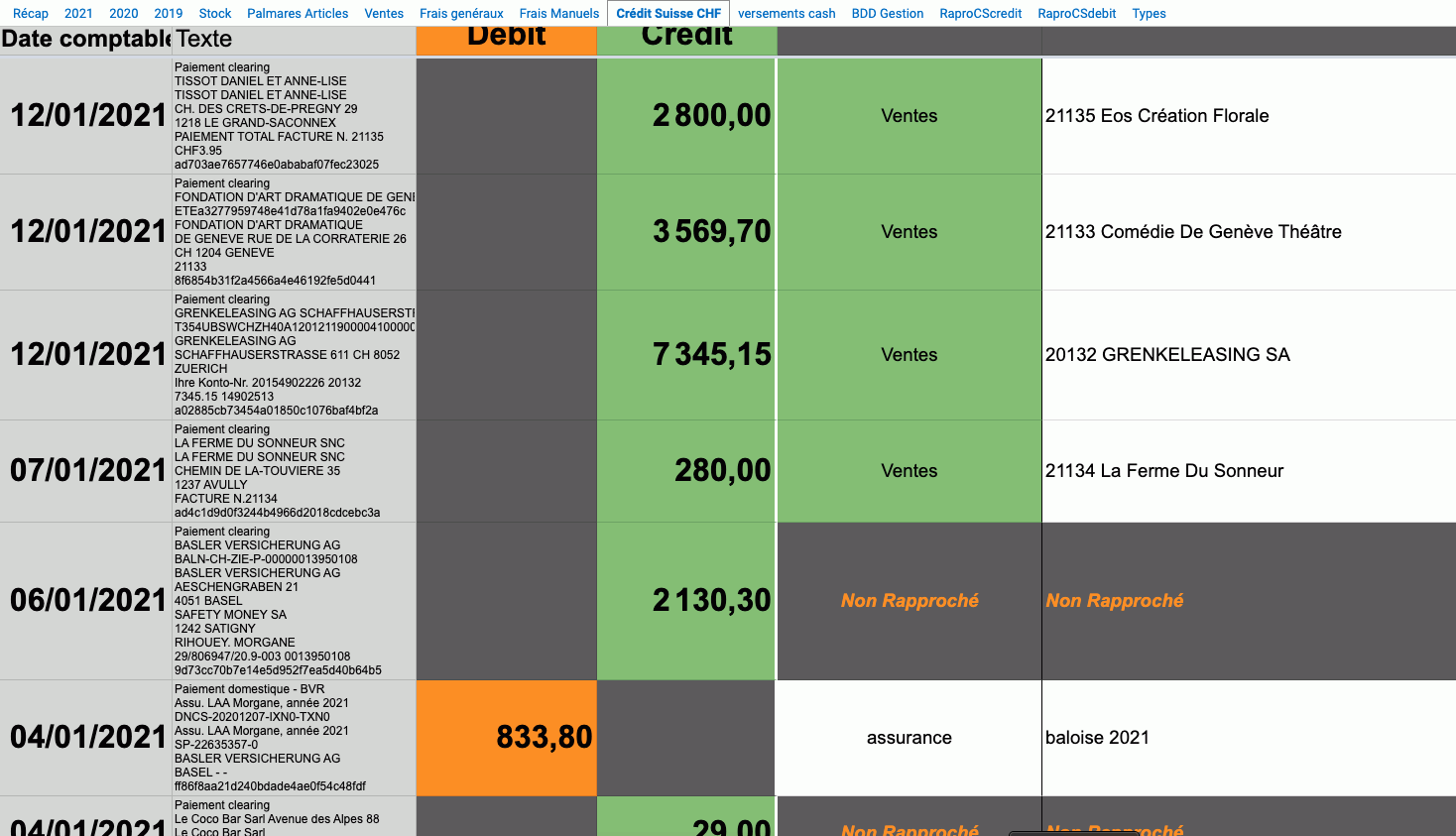Click the 06/01/2021 date cell
This screenshot has width=1456, height=836.
pos(85,601)
